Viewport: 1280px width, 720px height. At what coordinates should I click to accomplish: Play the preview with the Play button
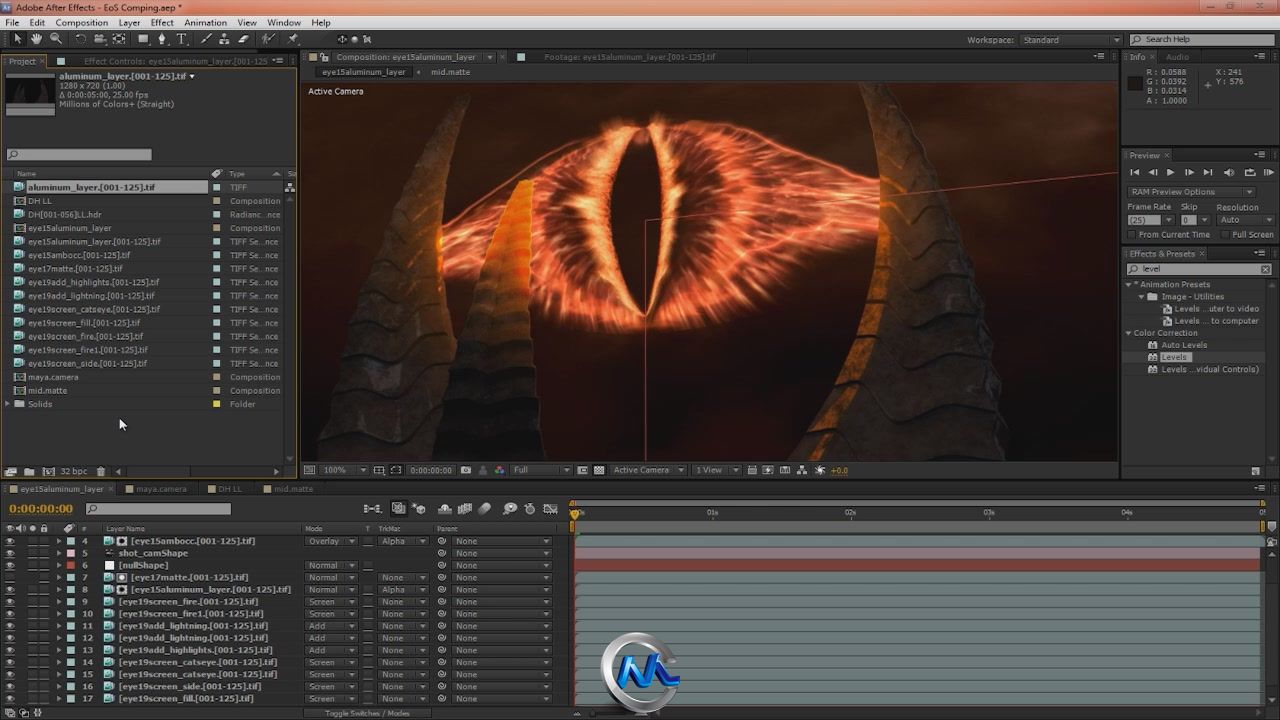pyautogui.click(x=1171, y=173)
